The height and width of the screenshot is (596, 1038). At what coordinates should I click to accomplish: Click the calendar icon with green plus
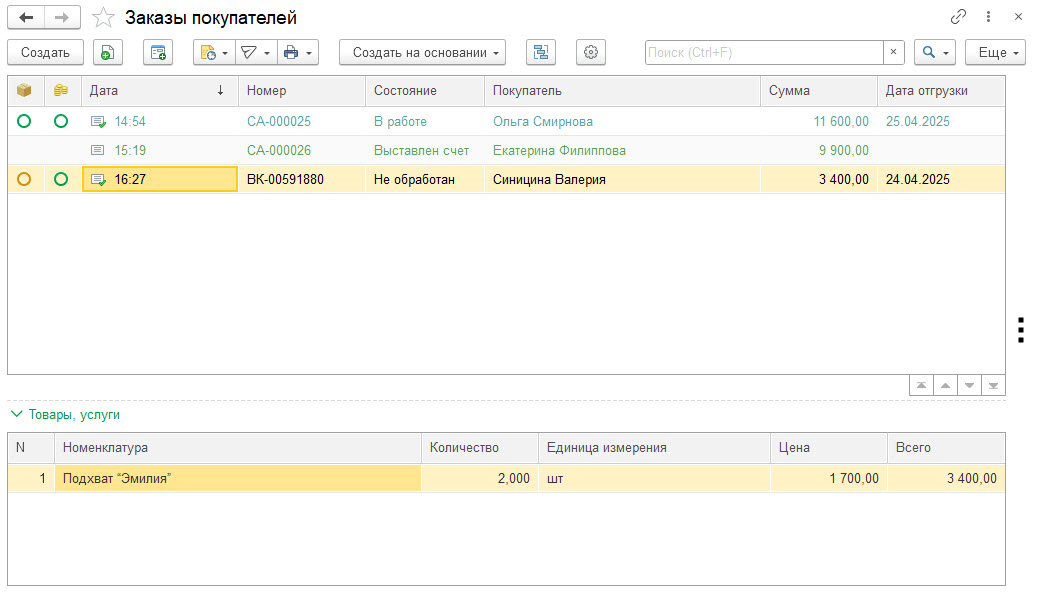(158, 52)
